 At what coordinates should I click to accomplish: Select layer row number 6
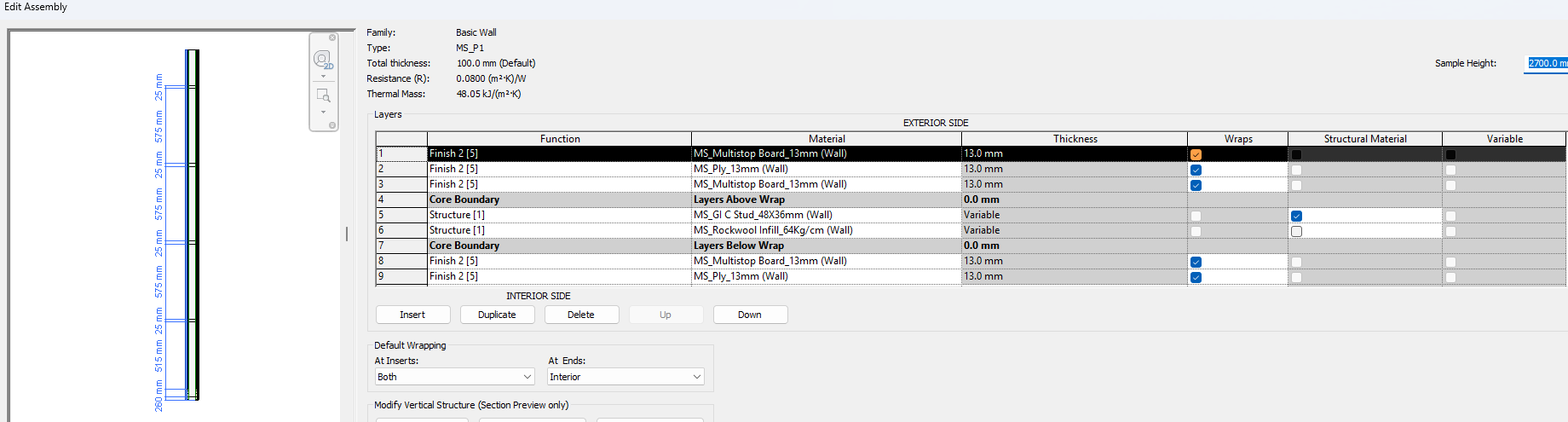tap(401, 231)
